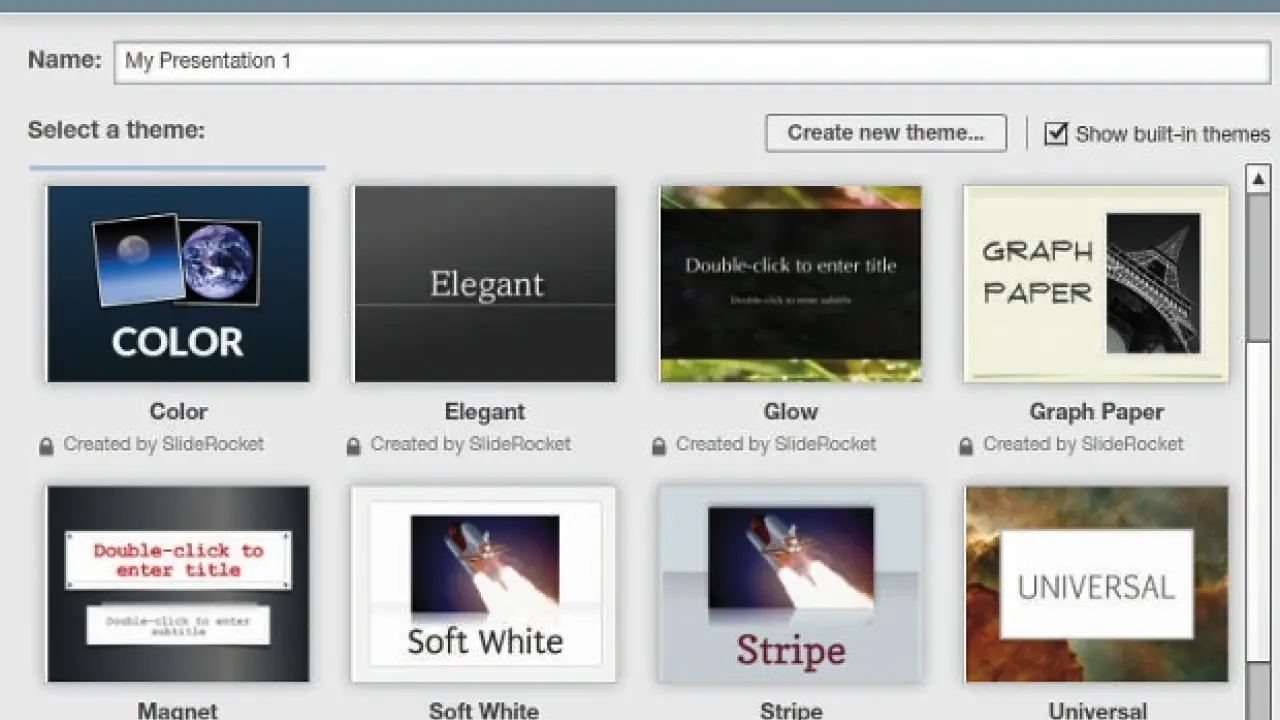This screenshot has height=720, width=1280.
Task: Select the Color theme thumbnail
Action: pos(178,284)
